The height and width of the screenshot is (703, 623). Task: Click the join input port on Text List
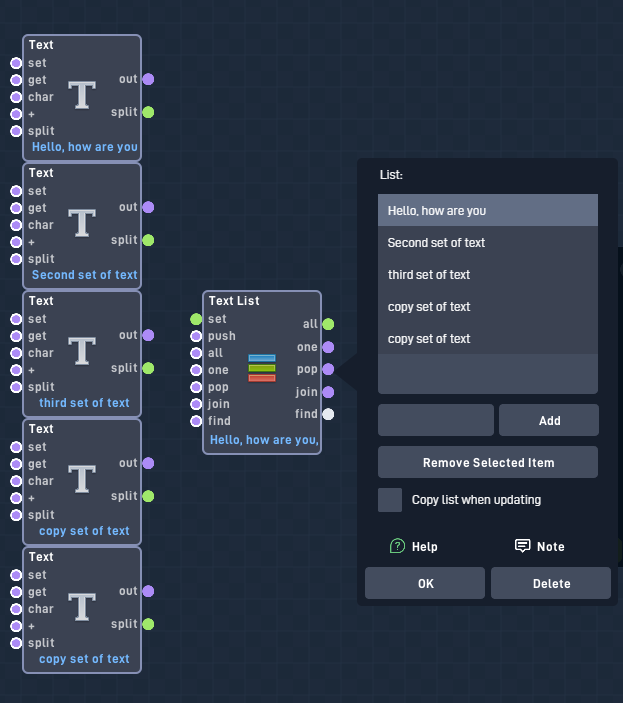196,404
